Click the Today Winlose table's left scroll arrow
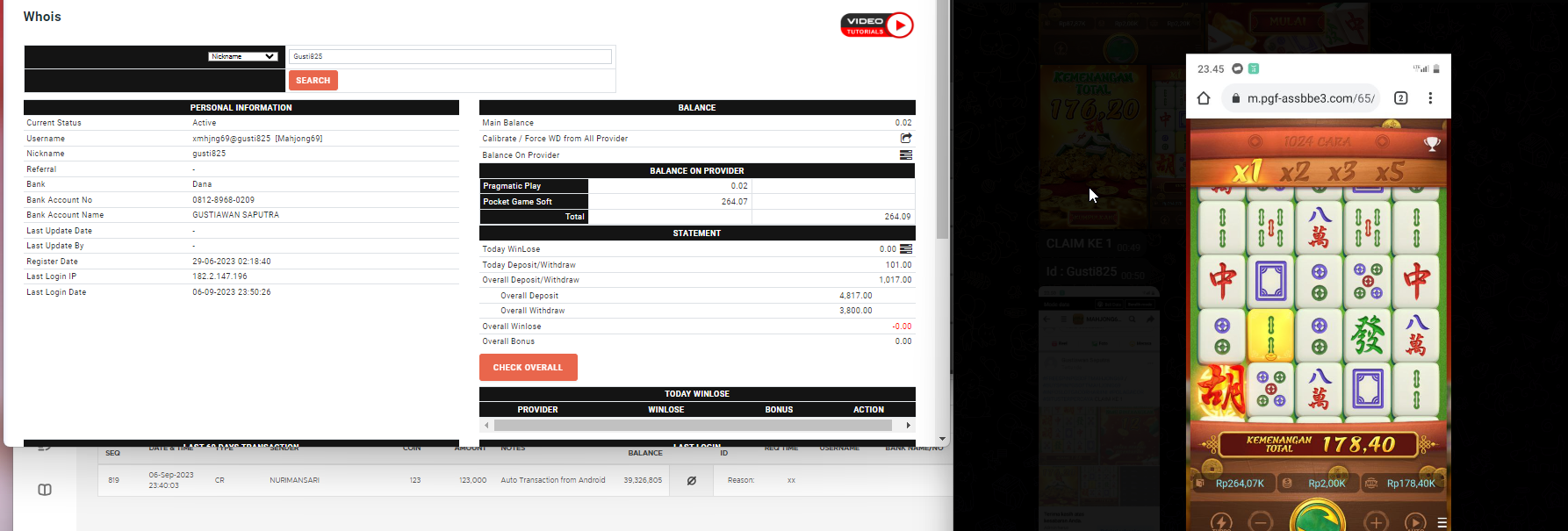Viewport: 1568px width, 531px height. [486, 425]
